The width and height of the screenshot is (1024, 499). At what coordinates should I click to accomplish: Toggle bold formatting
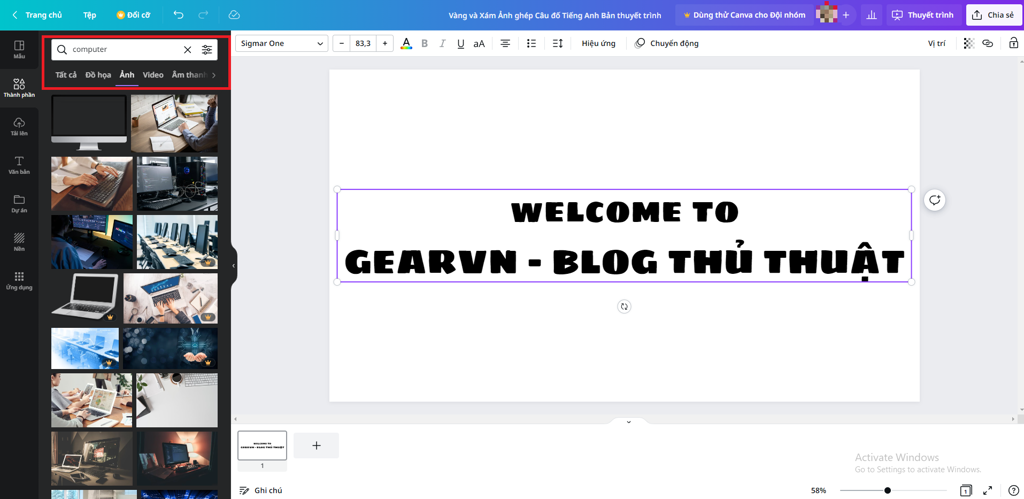point(424,44)
